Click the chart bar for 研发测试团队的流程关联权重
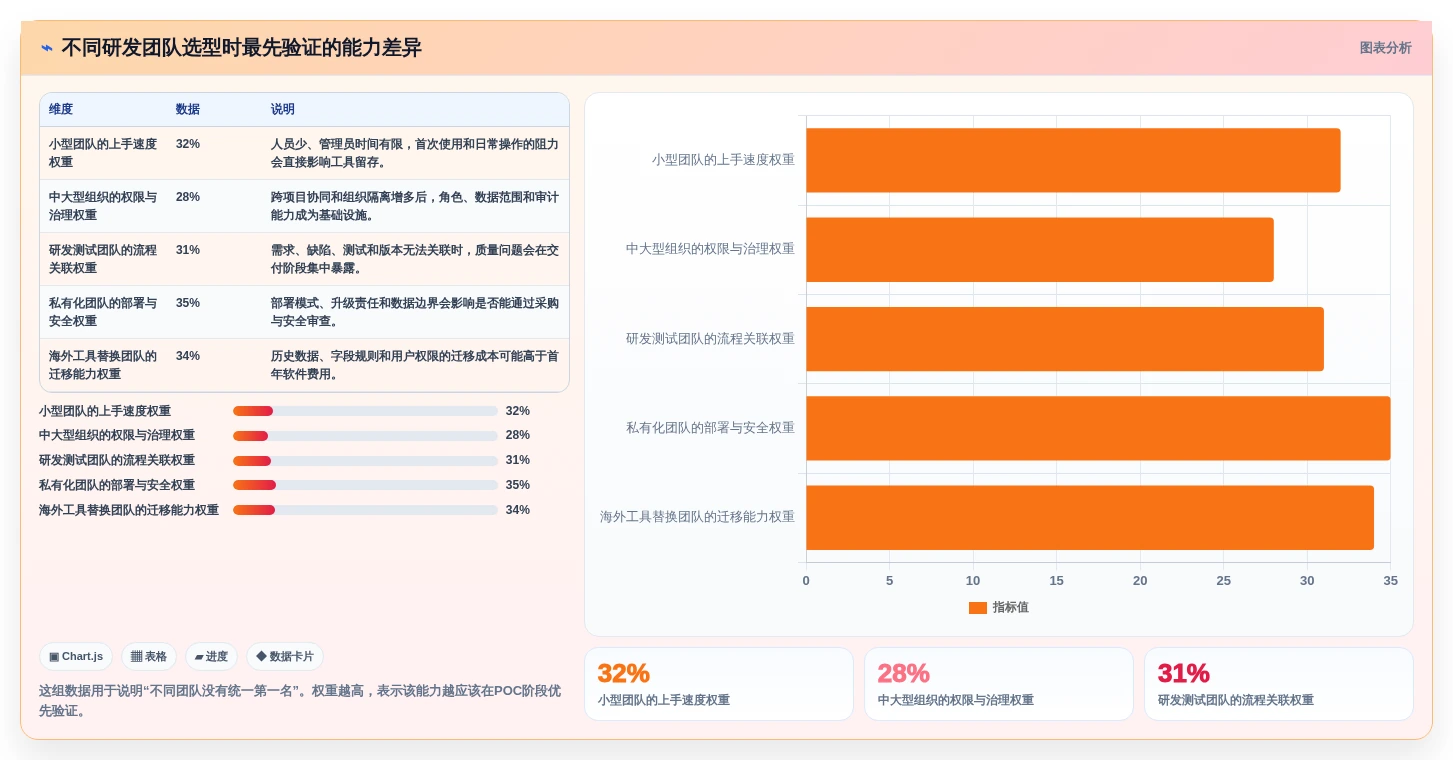This screenshot has width=1453, height=760. point(1065,339)
